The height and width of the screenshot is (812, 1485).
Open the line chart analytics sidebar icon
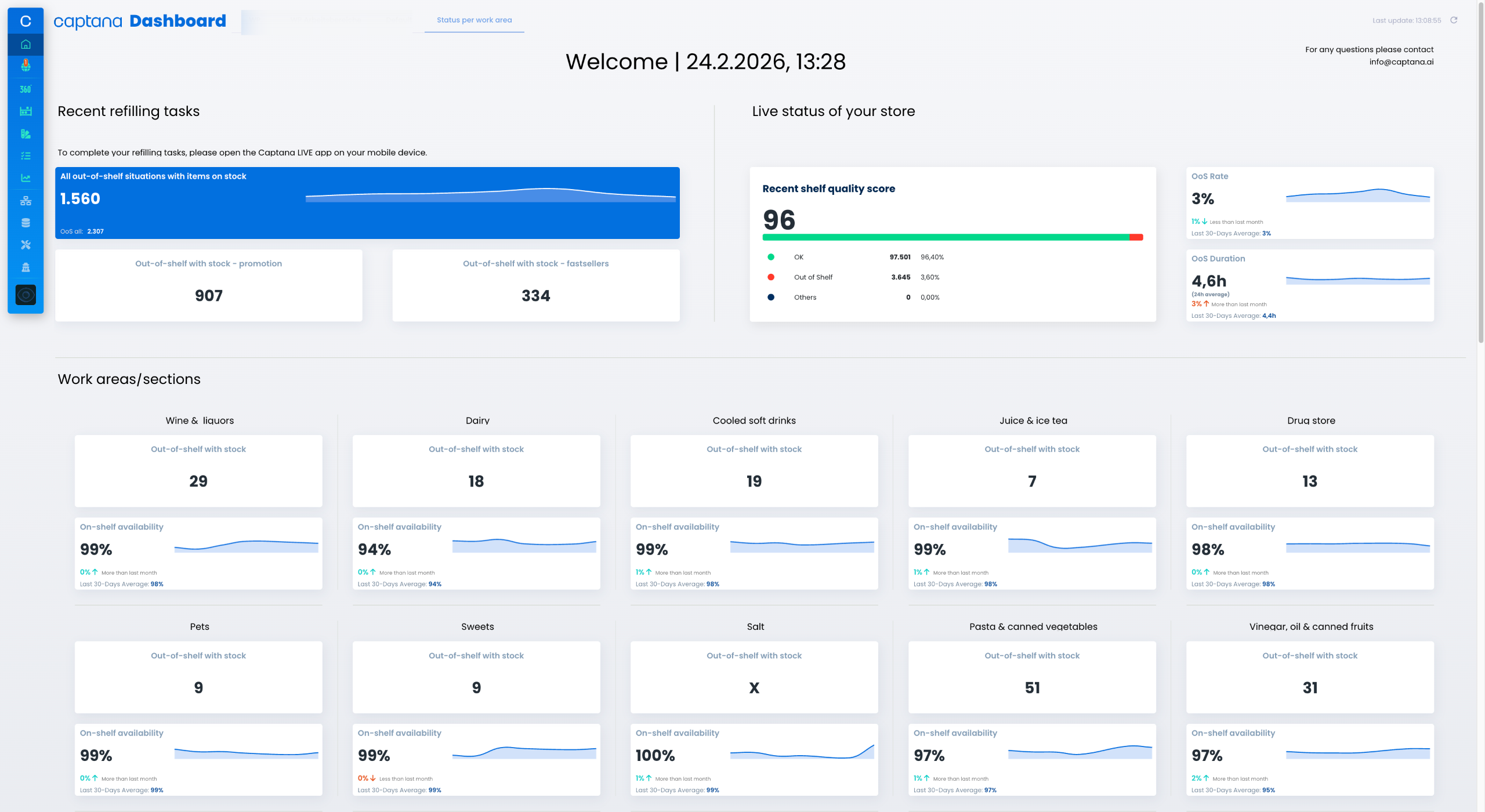26,178
